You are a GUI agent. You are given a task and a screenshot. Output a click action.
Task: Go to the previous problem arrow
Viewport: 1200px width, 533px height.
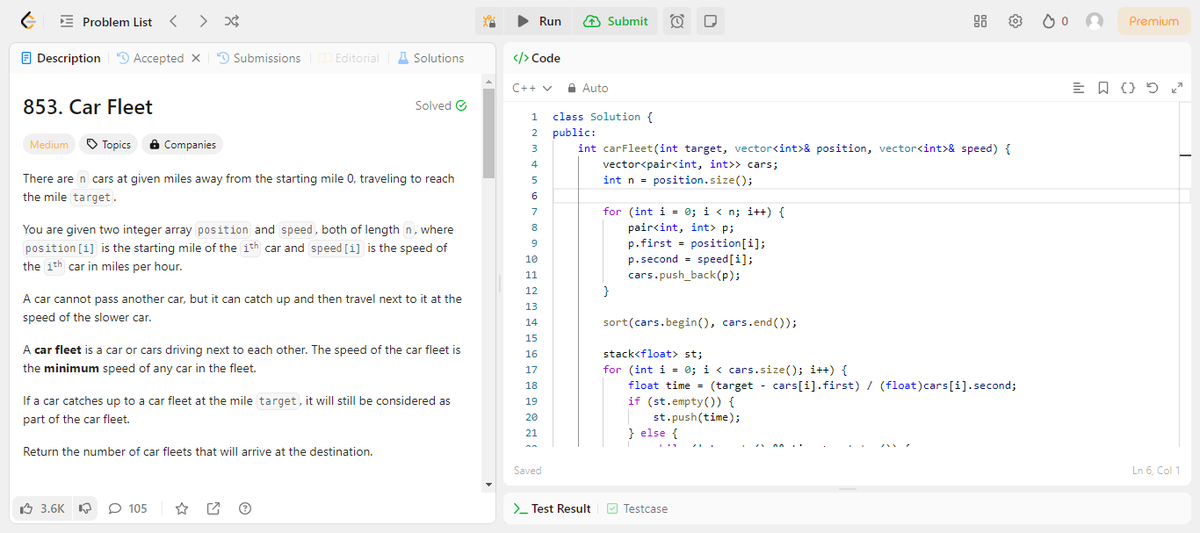174,21
